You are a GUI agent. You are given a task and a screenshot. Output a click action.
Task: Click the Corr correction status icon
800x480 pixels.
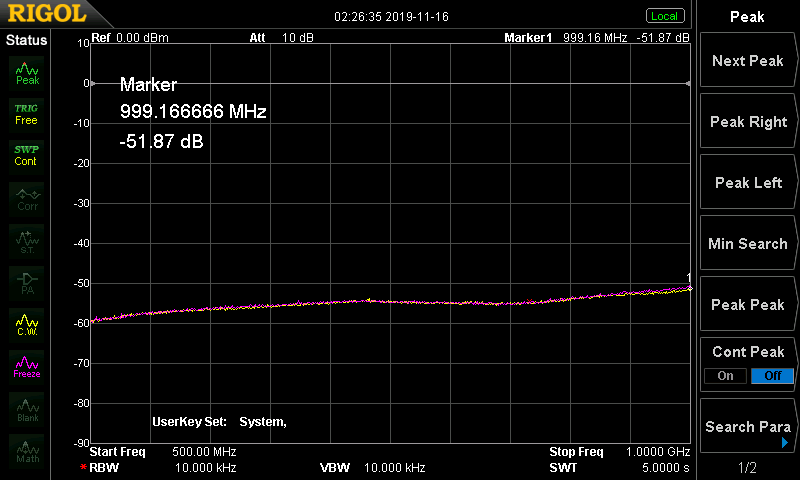(27, 197)
